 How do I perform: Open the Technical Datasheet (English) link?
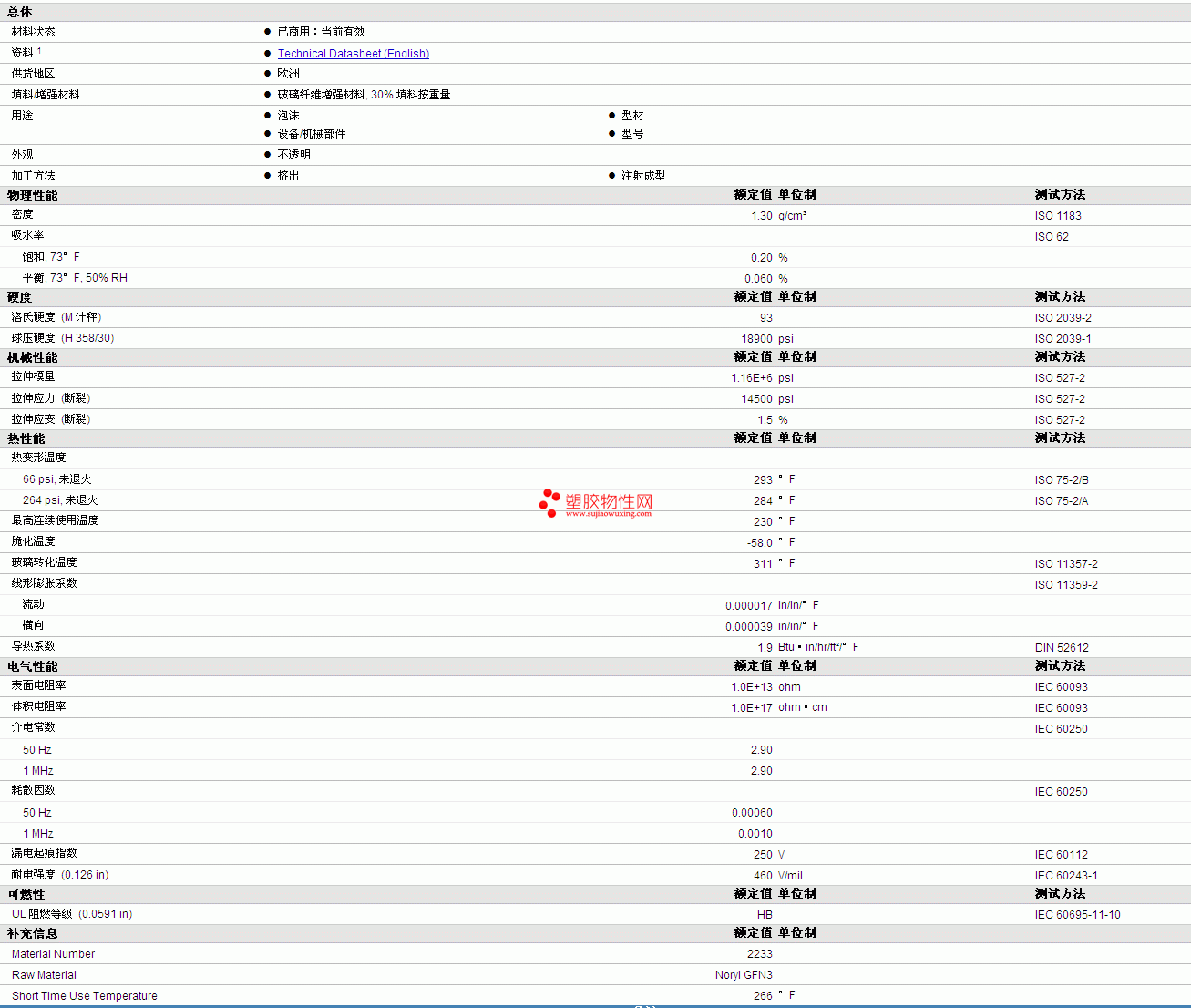[x=353, y=54]
